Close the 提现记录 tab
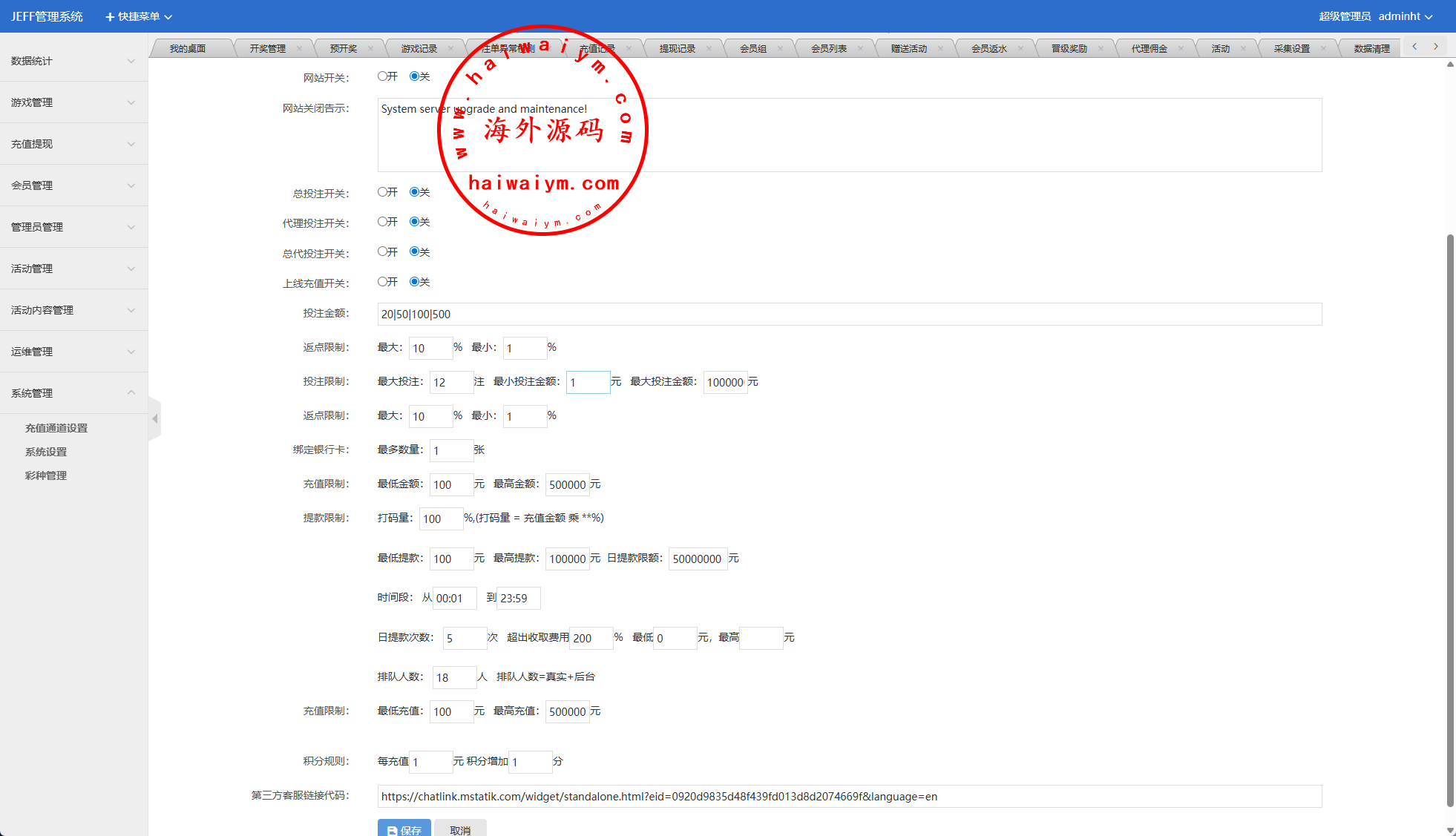The height and width of the screenshot is (836, 1456). coord(709,49)
